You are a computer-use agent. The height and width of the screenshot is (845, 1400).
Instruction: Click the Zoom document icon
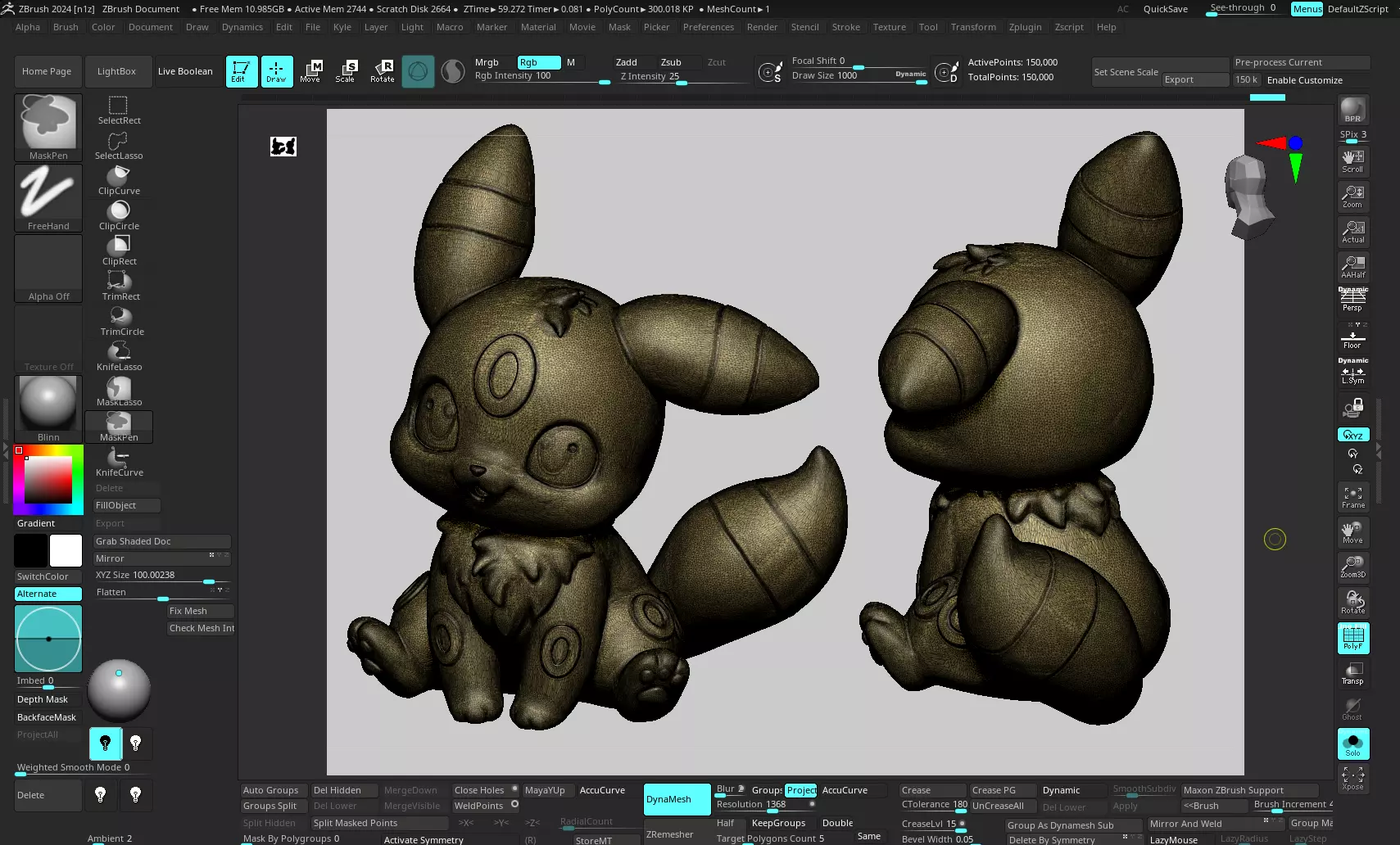(x=1352, y=196)
